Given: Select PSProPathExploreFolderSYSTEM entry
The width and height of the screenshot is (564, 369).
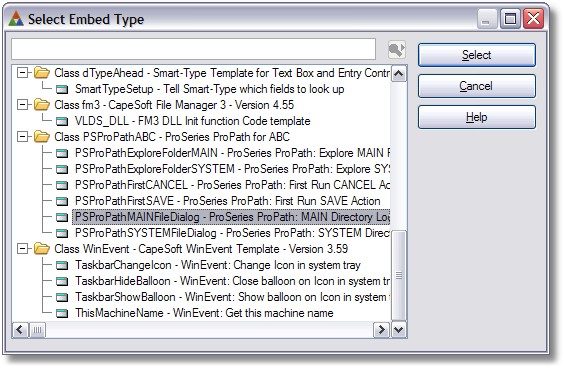Looking at the screenshot, I should click(x=232, y=169).
